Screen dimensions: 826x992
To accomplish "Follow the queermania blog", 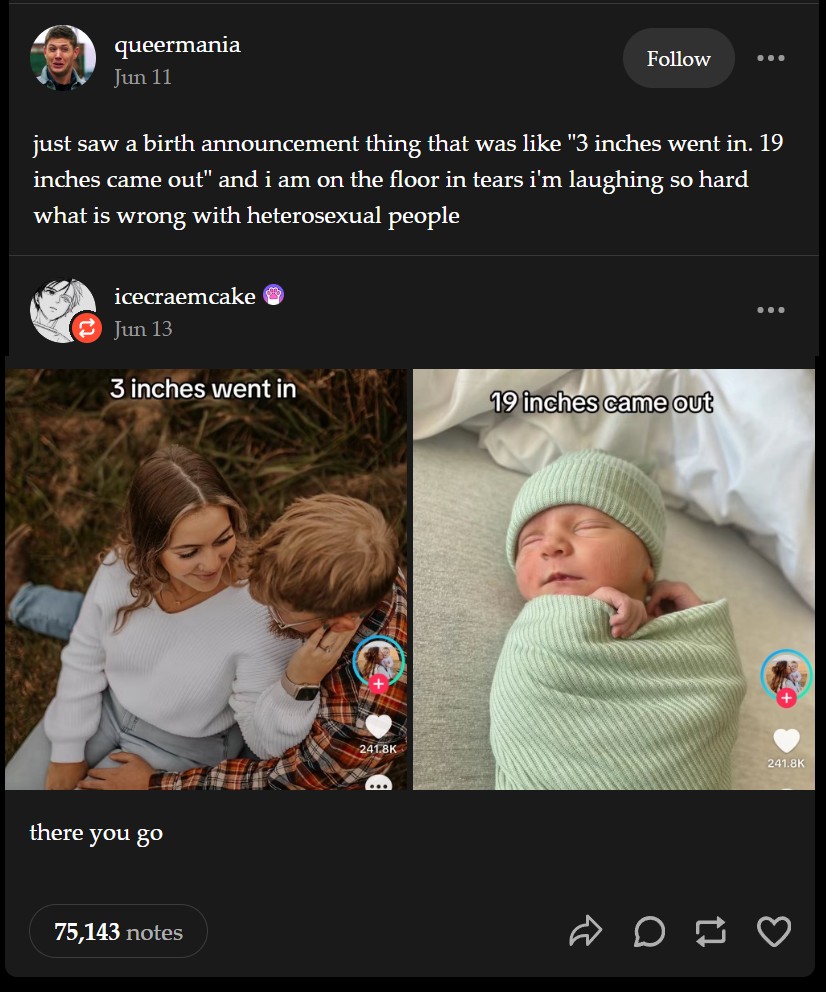I will tap(678, 58).
